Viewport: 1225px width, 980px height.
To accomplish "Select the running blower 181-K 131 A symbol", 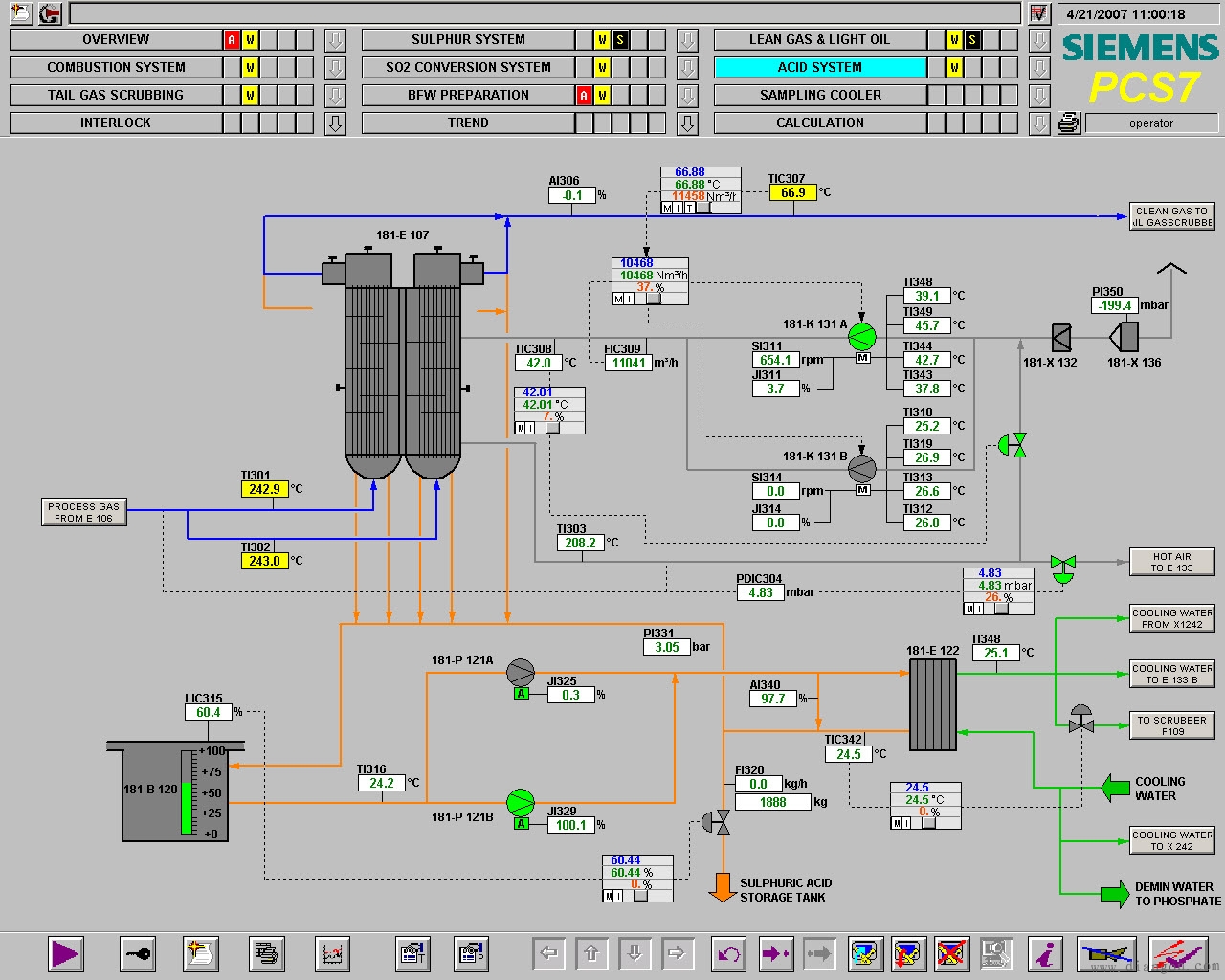I will (861, 337).
